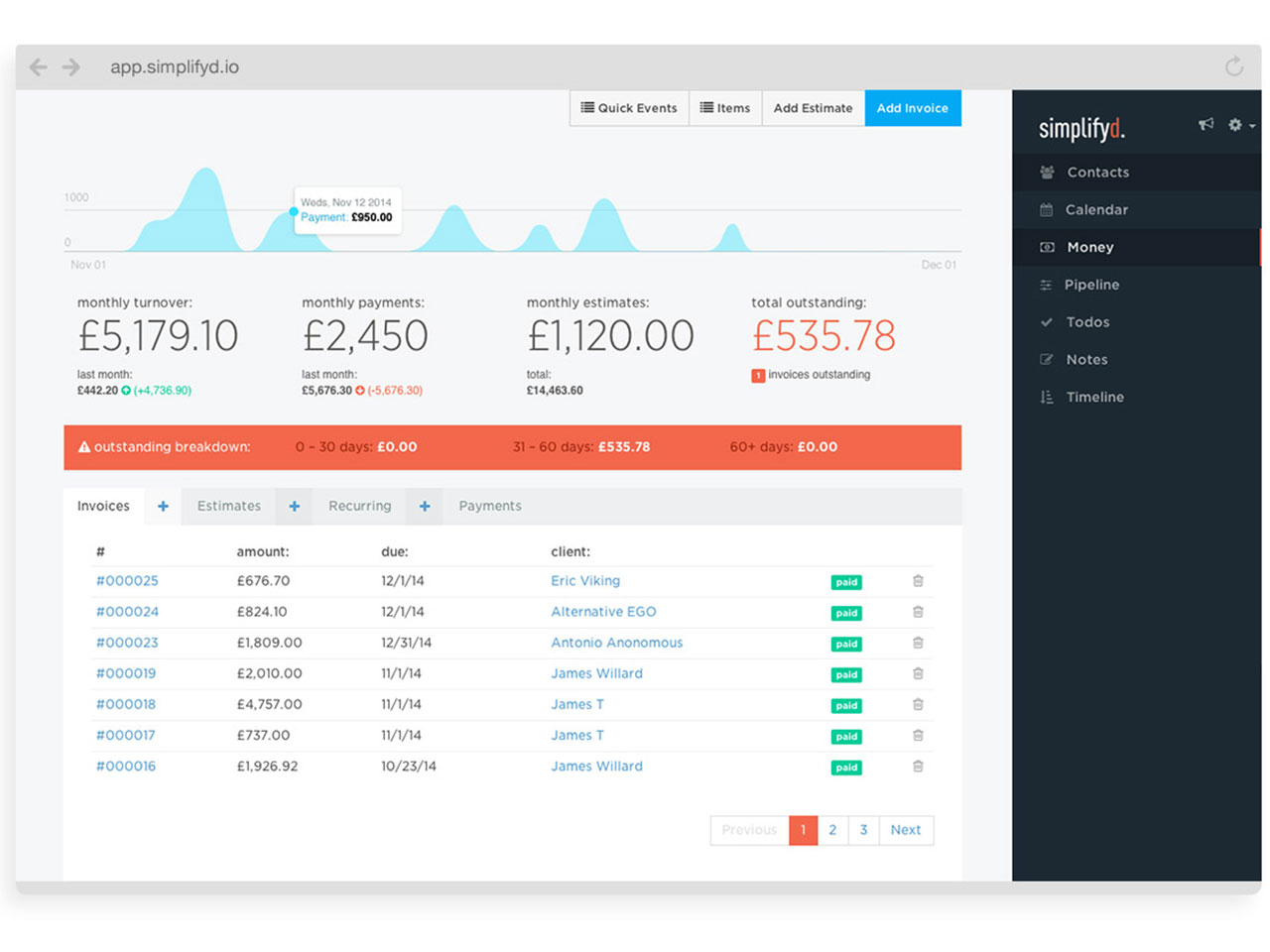This screenshot has width=1270, height=952.
Task: Click the browser reload icon
Action: click(x=1233, y=66)
